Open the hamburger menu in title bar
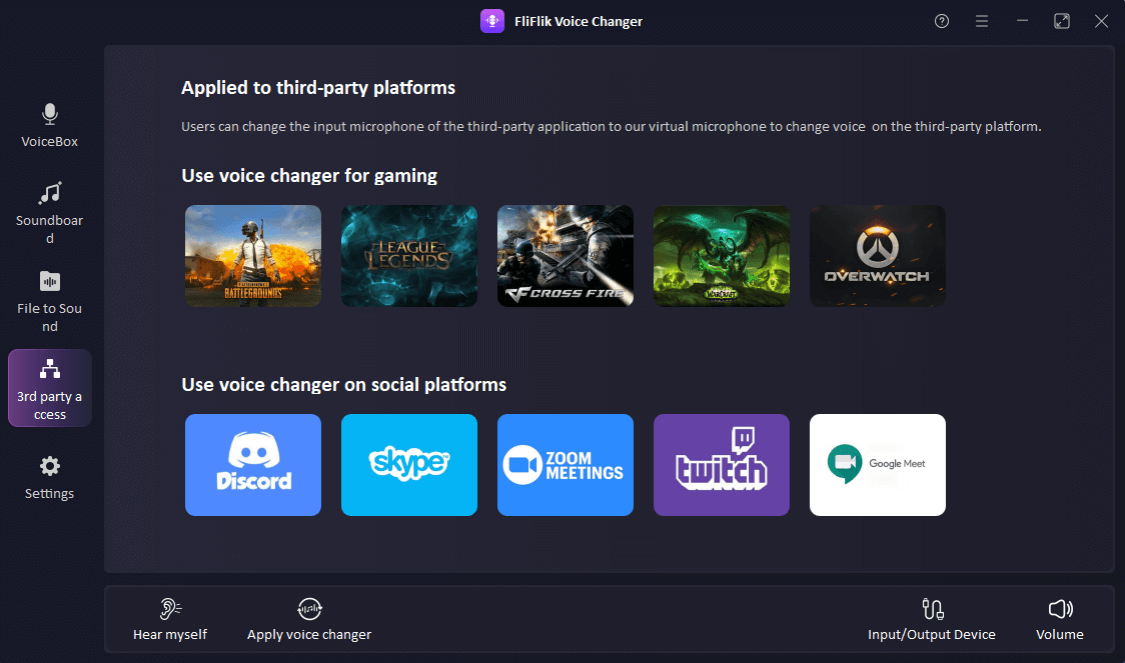 pyautogui.click(x=982, y=21)
